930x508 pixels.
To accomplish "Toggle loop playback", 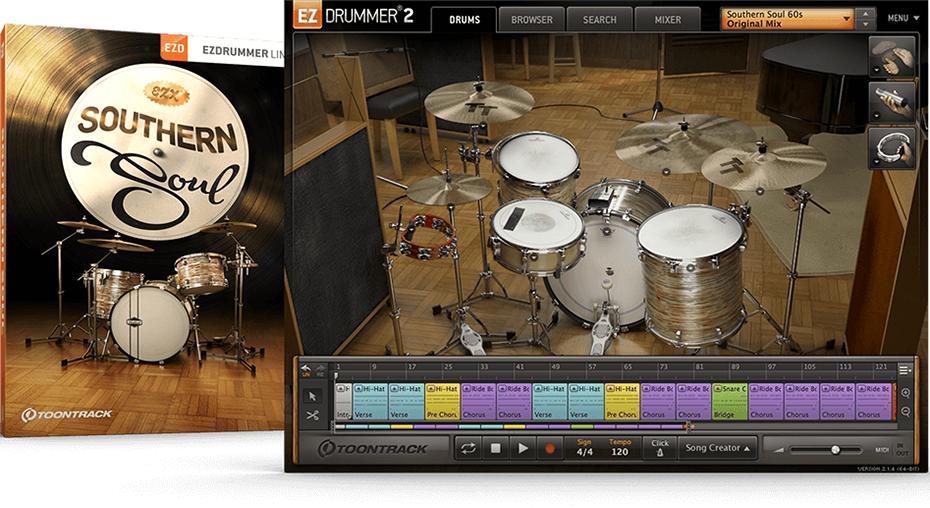I will click(x=468, y=448).
